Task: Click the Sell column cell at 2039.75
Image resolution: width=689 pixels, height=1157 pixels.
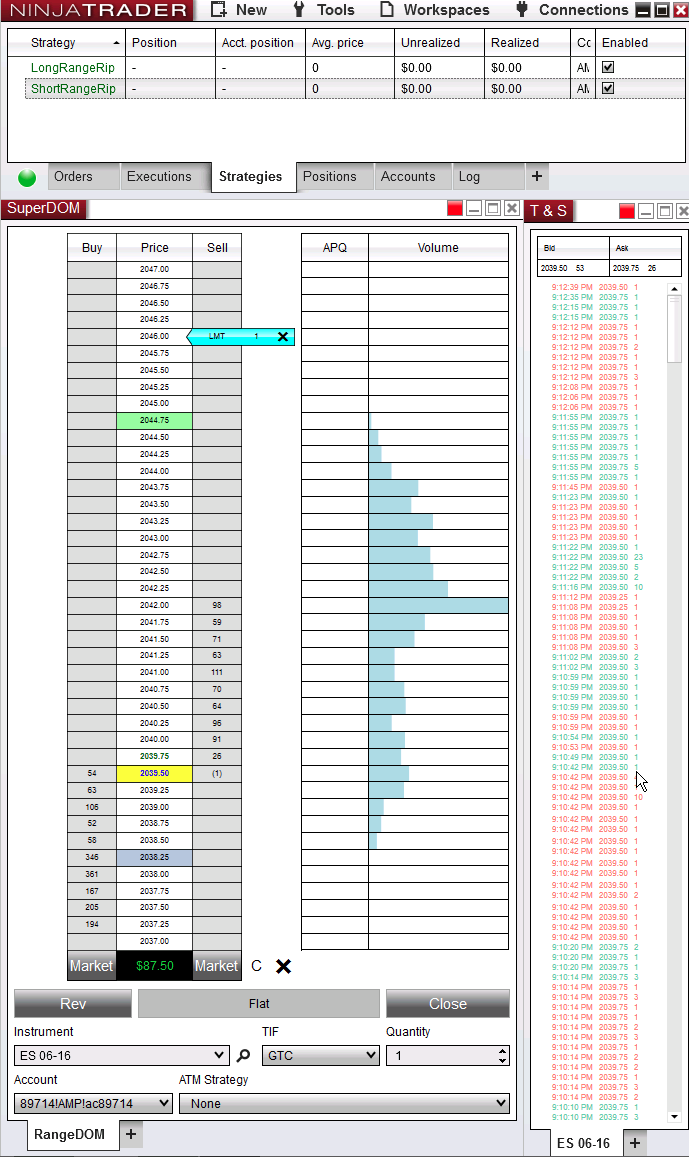Action: (x=217, y=756)
